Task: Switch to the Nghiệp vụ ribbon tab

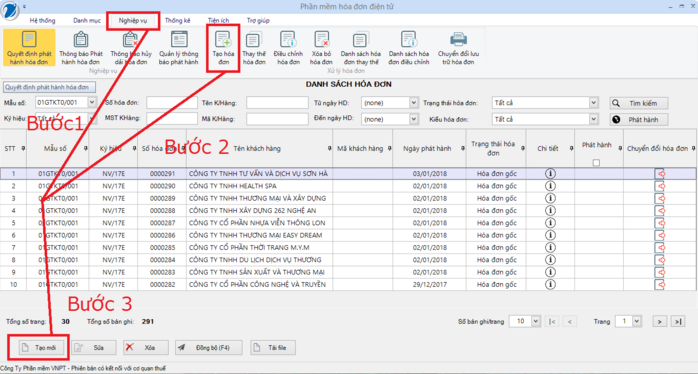Action: (x=133, y=20)
